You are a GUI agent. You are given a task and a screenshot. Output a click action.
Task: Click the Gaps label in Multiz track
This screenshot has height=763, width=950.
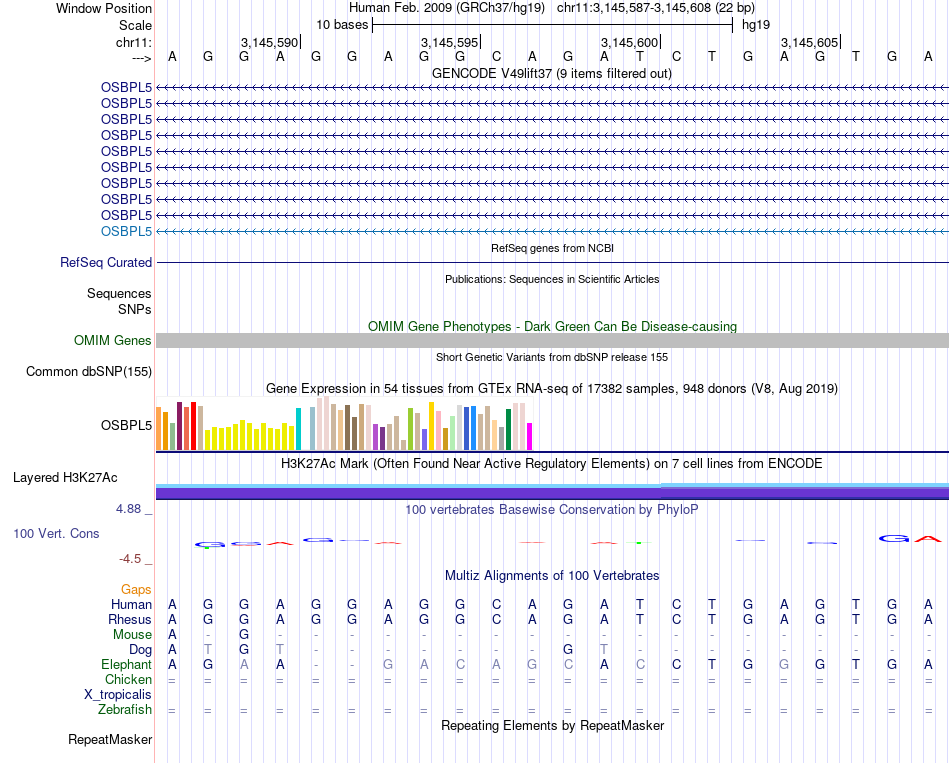coord(136,589)
